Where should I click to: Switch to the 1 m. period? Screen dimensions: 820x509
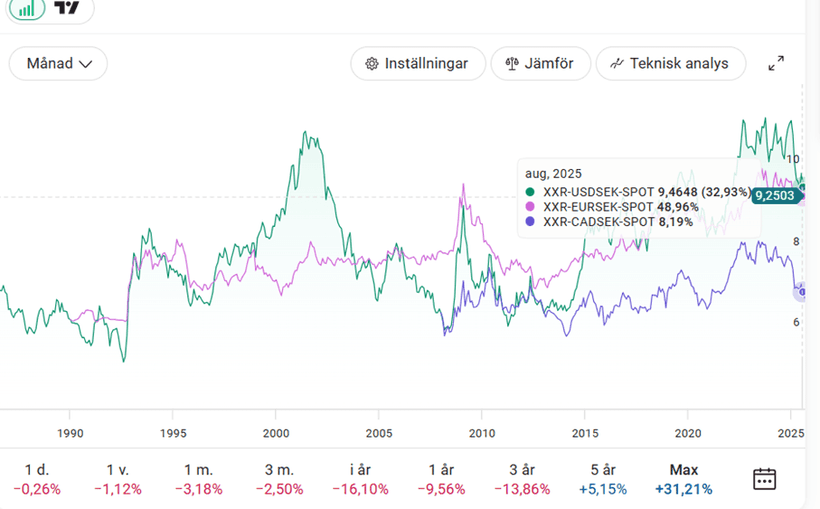coord(199,479)
